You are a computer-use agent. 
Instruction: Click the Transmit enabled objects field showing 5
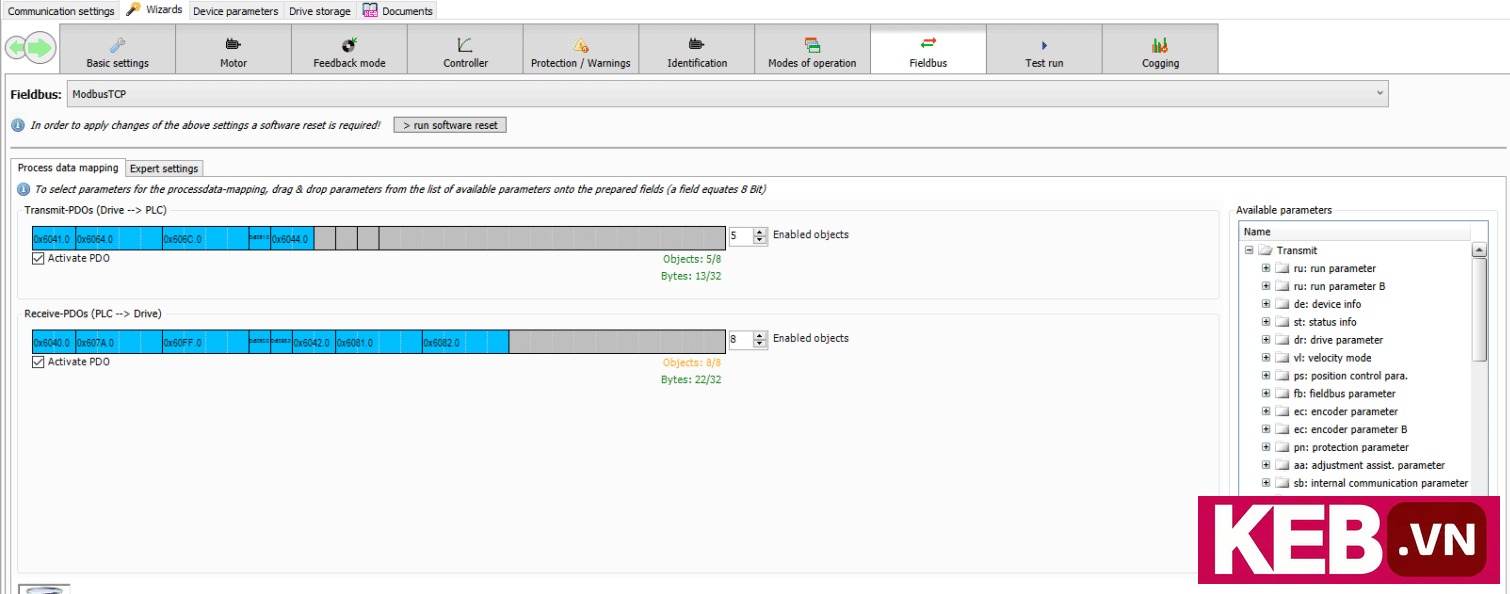(741, 236)
